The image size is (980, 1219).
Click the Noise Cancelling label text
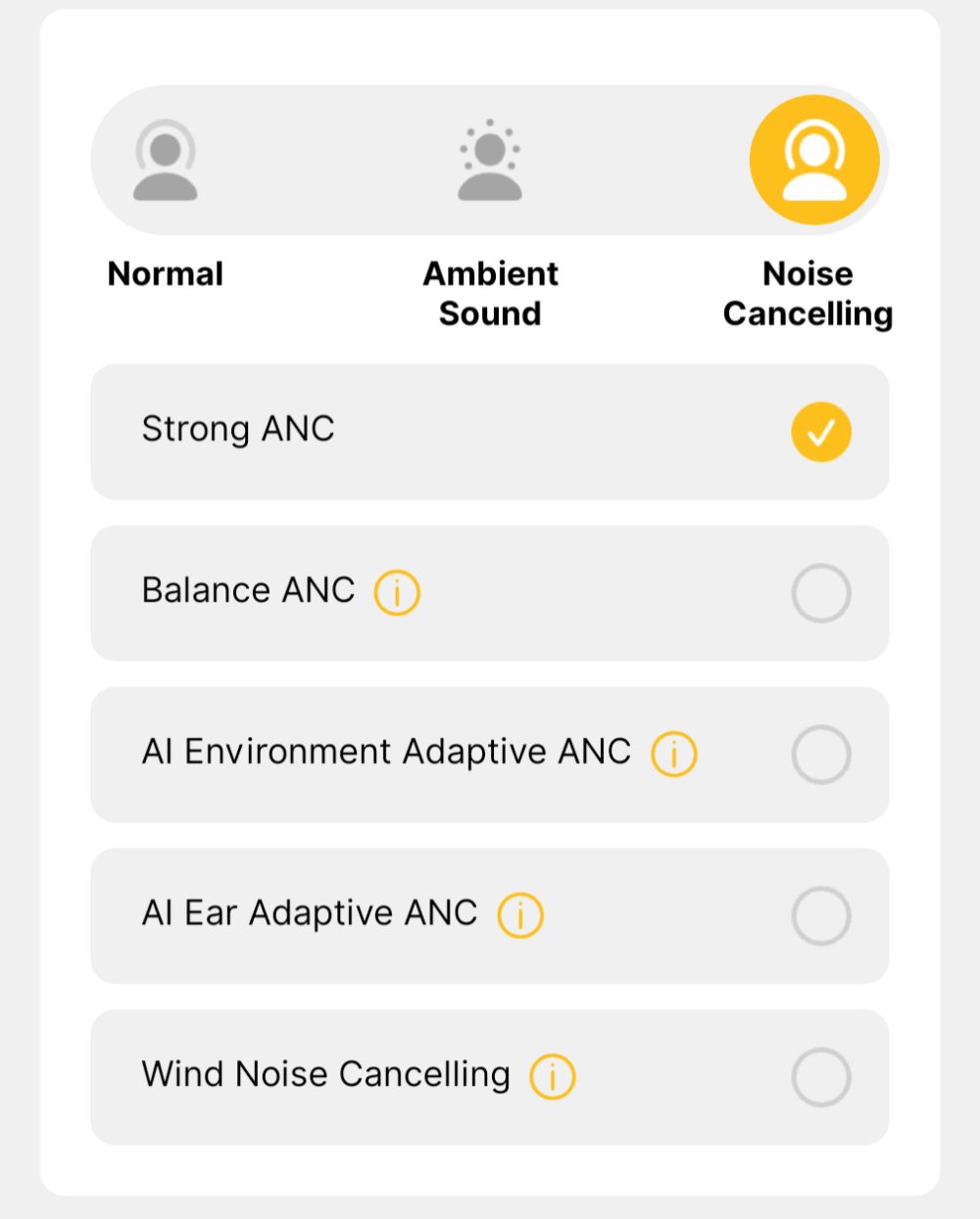point(808,293)
